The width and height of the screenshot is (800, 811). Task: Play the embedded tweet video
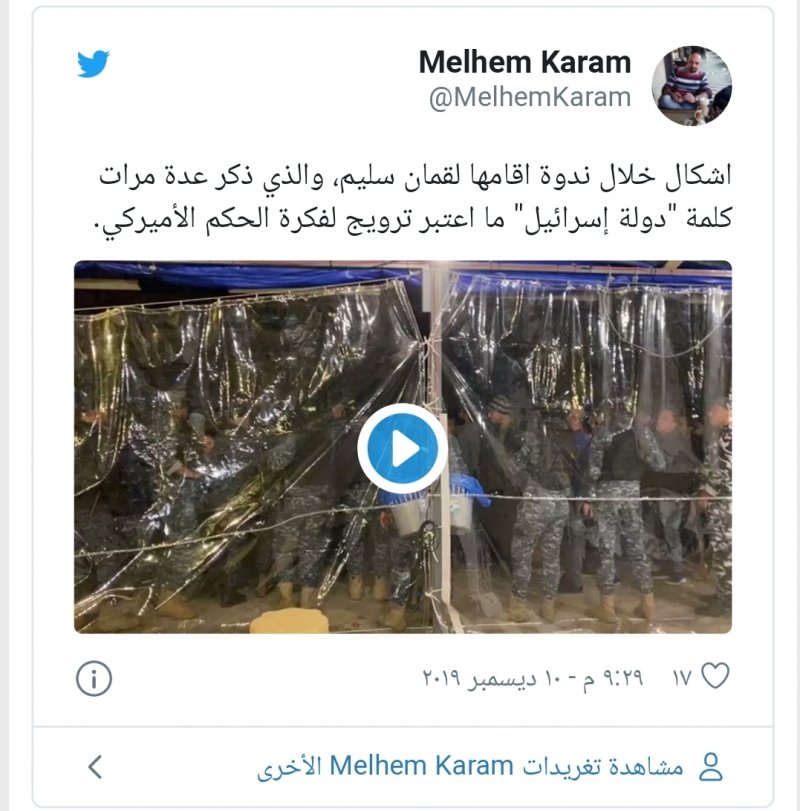pos(402,448)
